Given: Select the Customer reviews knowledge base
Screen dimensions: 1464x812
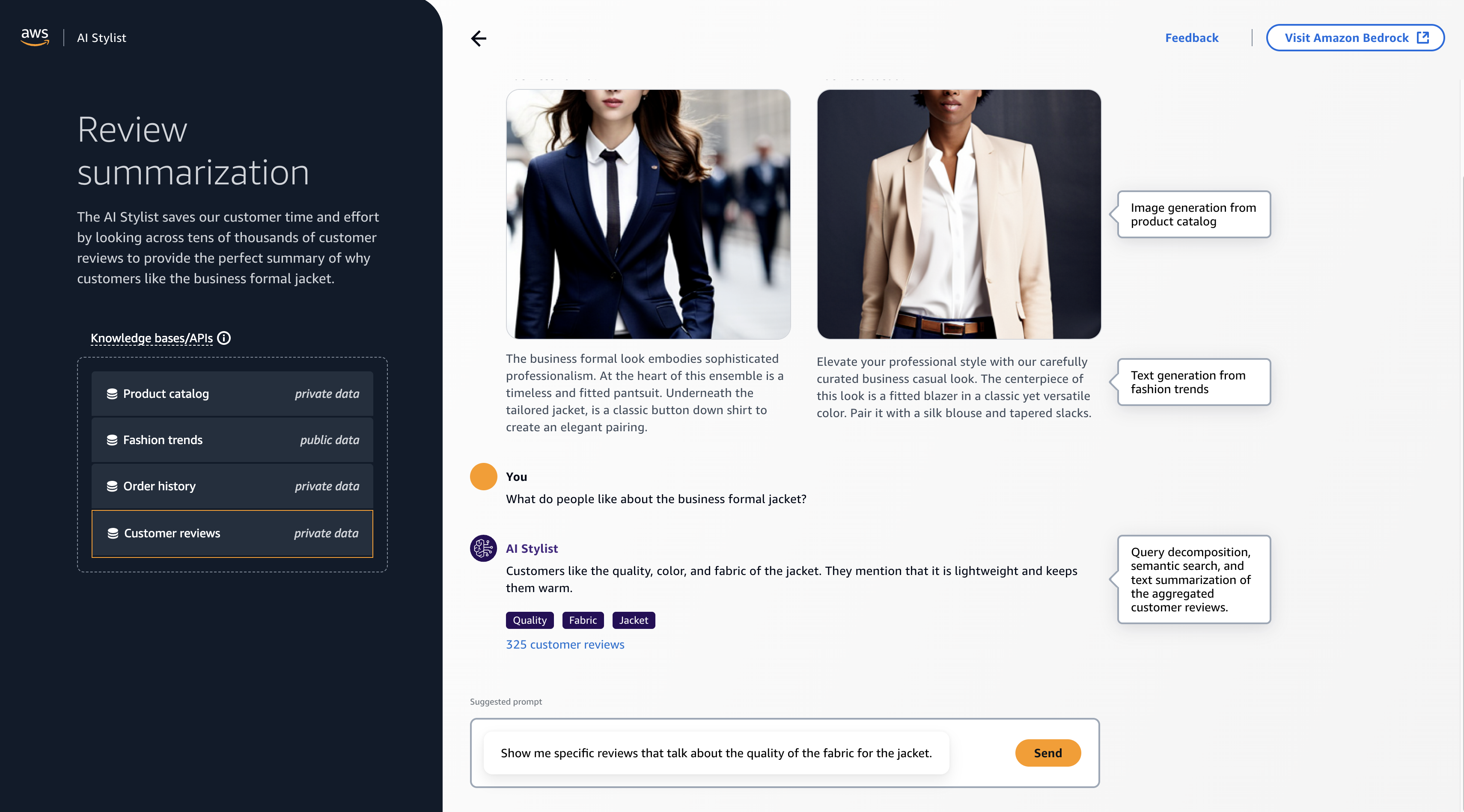Looking at the screenshot, I should pos(232,533).
